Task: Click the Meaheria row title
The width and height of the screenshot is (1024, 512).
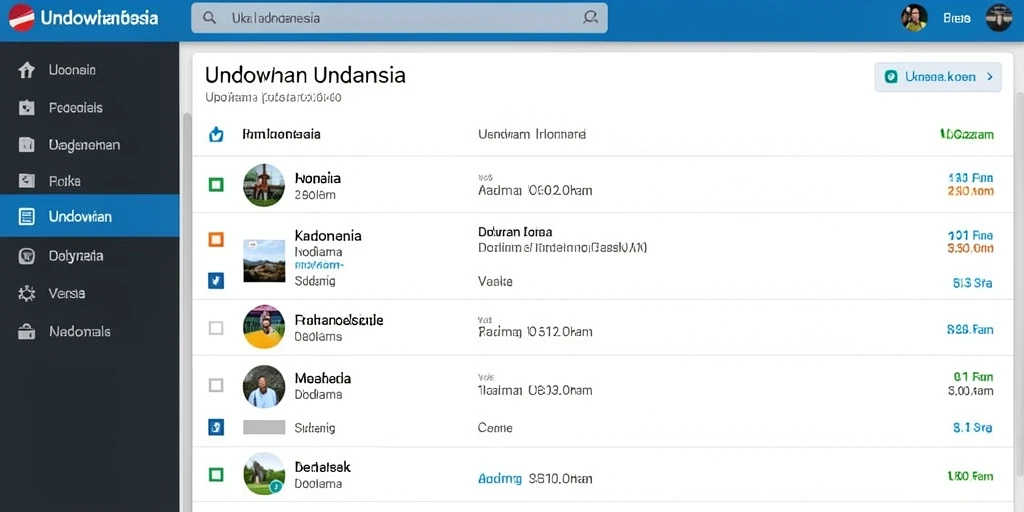Action: coord(323,379)
